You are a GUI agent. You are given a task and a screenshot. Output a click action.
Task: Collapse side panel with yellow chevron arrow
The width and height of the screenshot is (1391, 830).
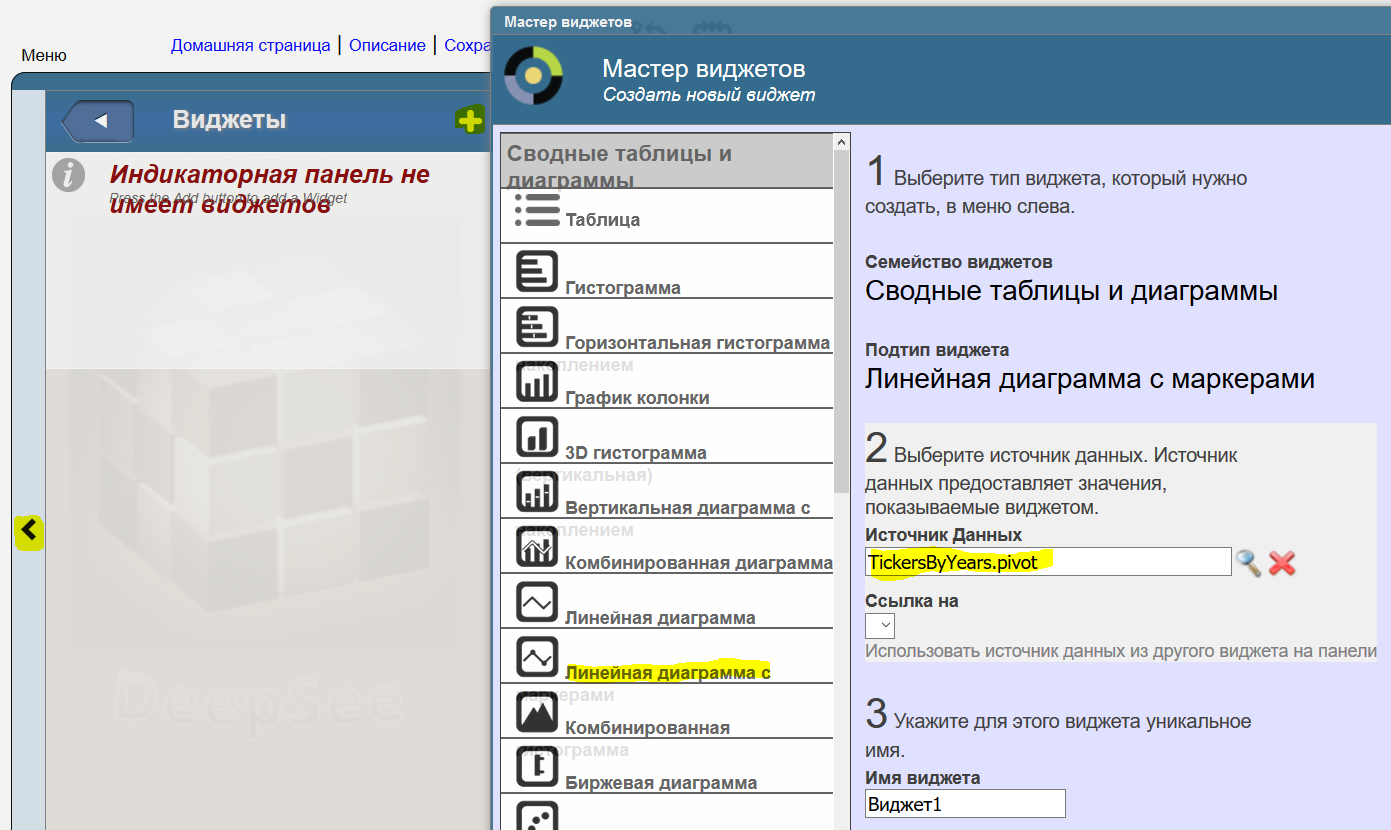pyautogui.click(x=29, y=531)
